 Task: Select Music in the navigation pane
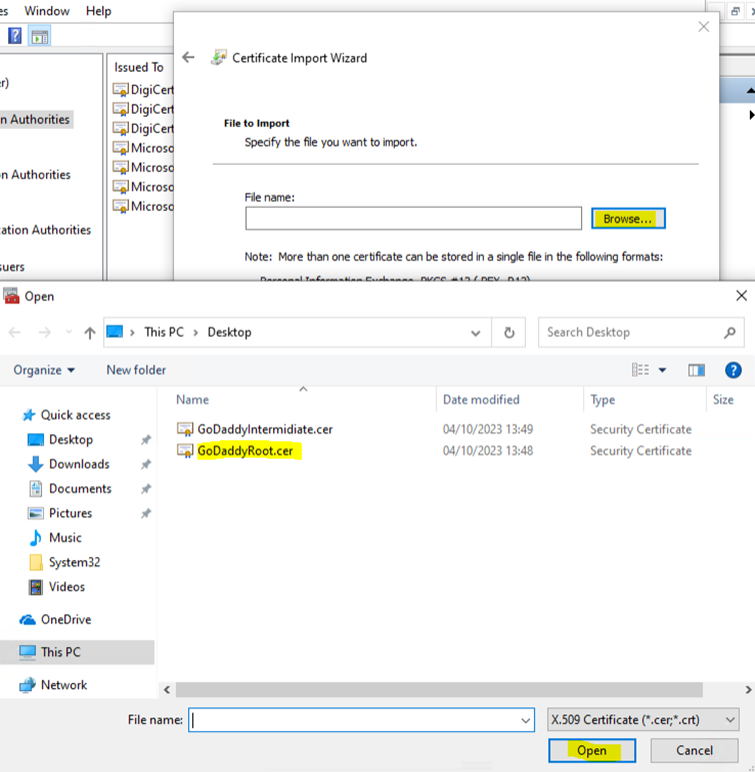[65, 538]
